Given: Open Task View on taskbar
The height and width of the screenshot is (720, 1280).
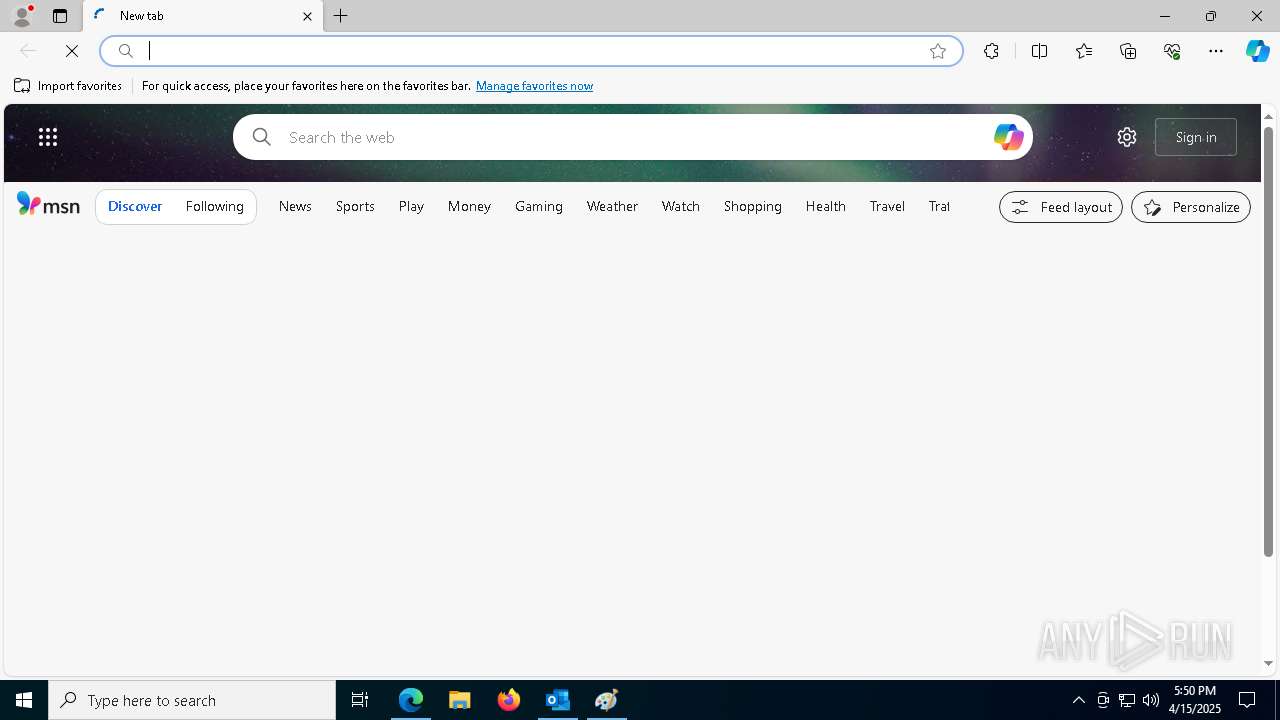Looking at the screenshot, I should pyautogui.click(x=360, y=700).
